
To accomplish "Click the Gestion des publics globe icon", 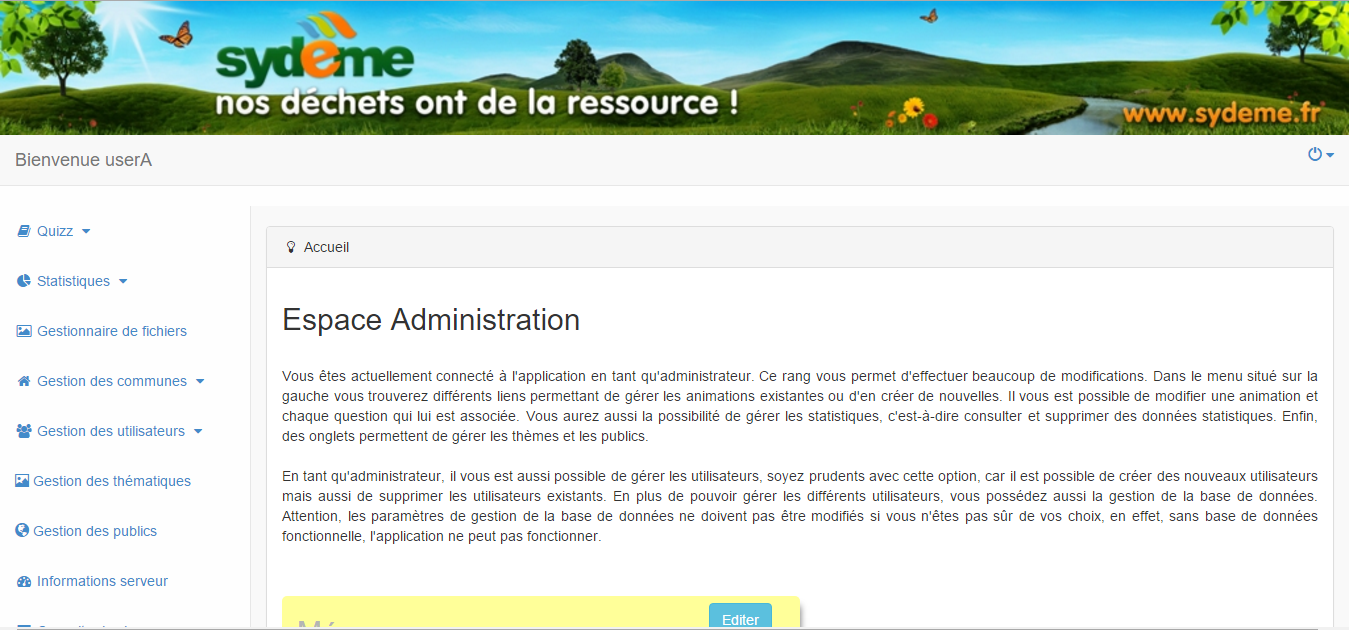I will pyautogui.click(x=22, y=531).
